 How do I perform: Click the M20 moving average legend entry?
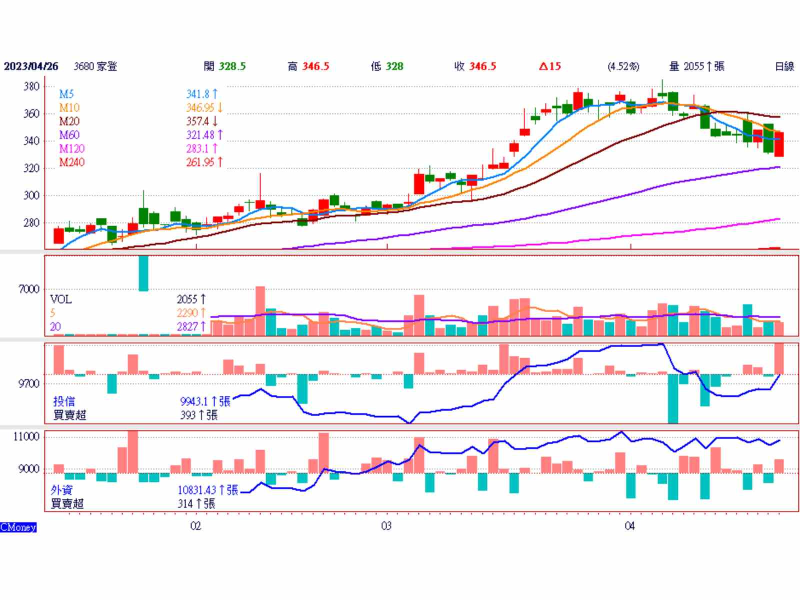tap(69, 120)
